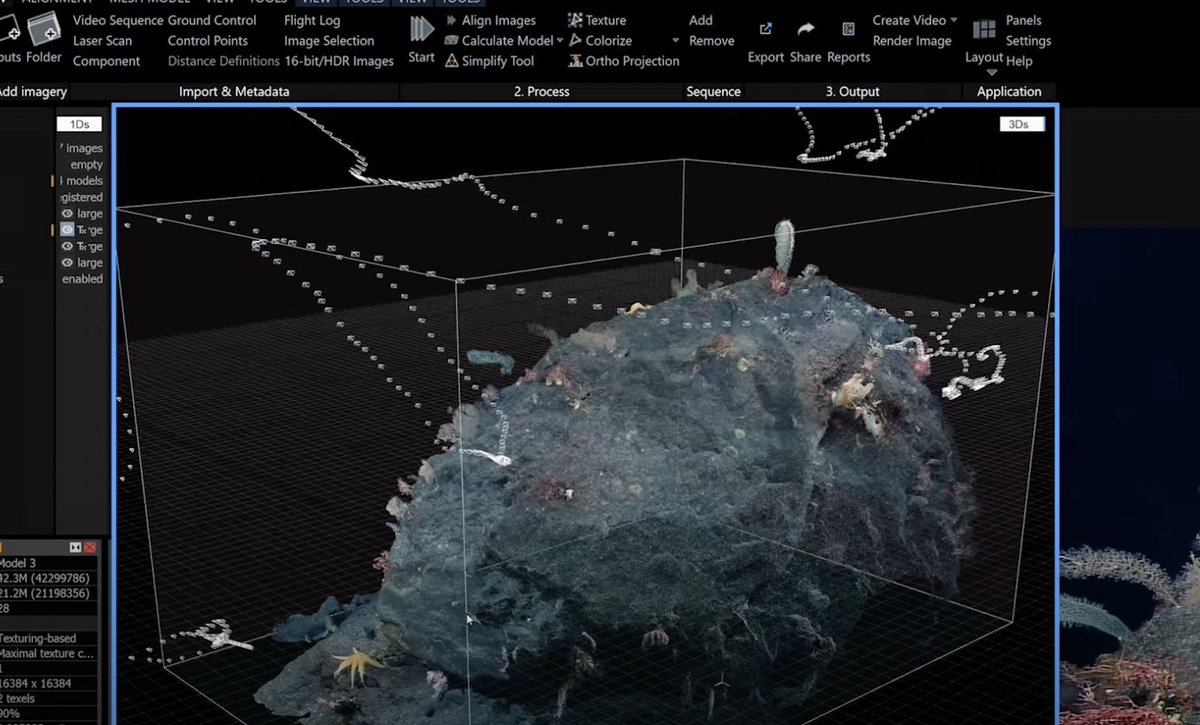The image size is (1200, 725).
Task: Close the Model 3 info panel
Action: click(90, 548)
